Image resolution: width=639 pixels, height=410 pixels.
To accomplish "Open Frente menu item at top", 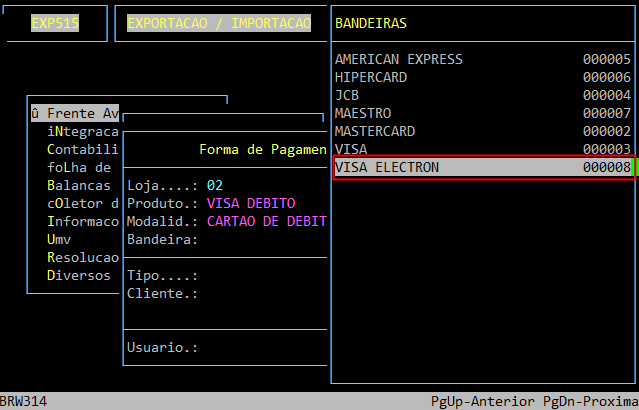I will coord(75,113).
